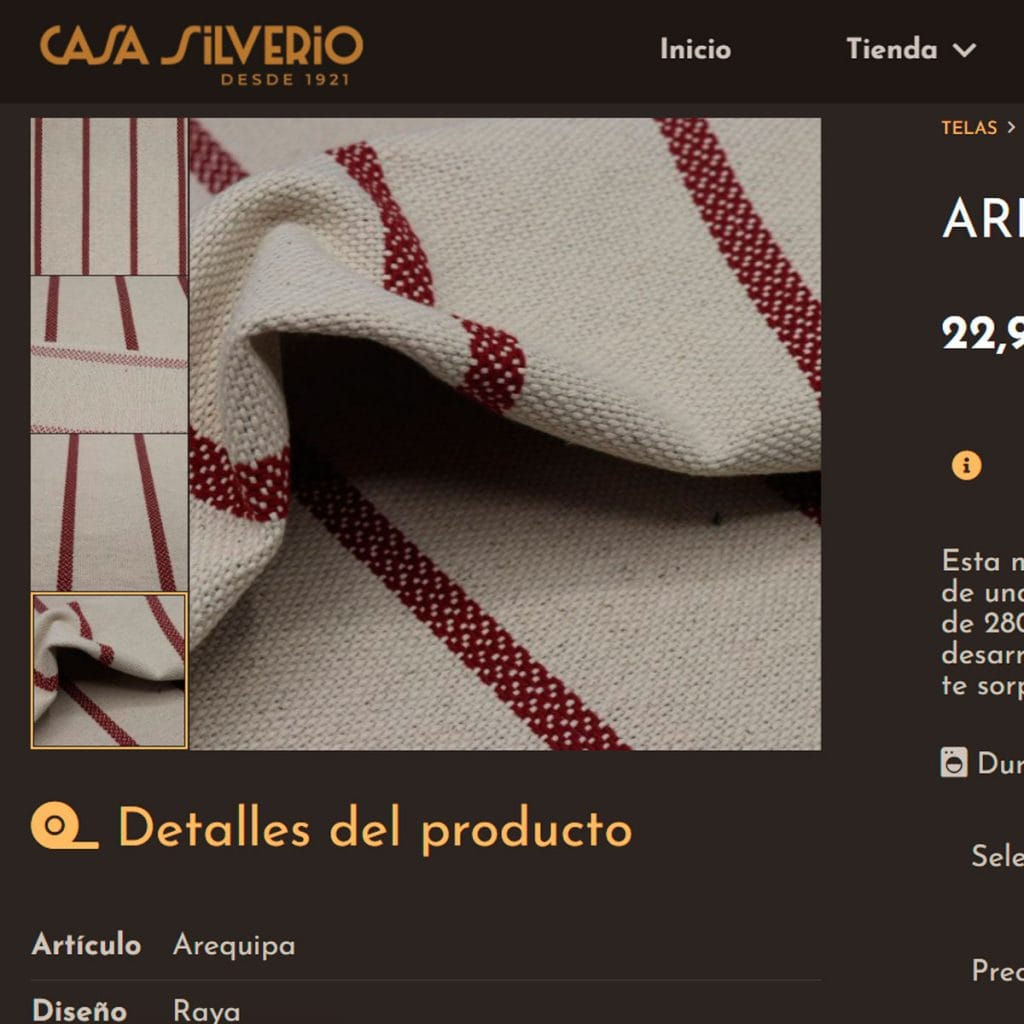The width and height of the screenshot is (1024, 1024).
Task: Show the second thumbnail with horizontal stripe
Action: coord(109,355)
